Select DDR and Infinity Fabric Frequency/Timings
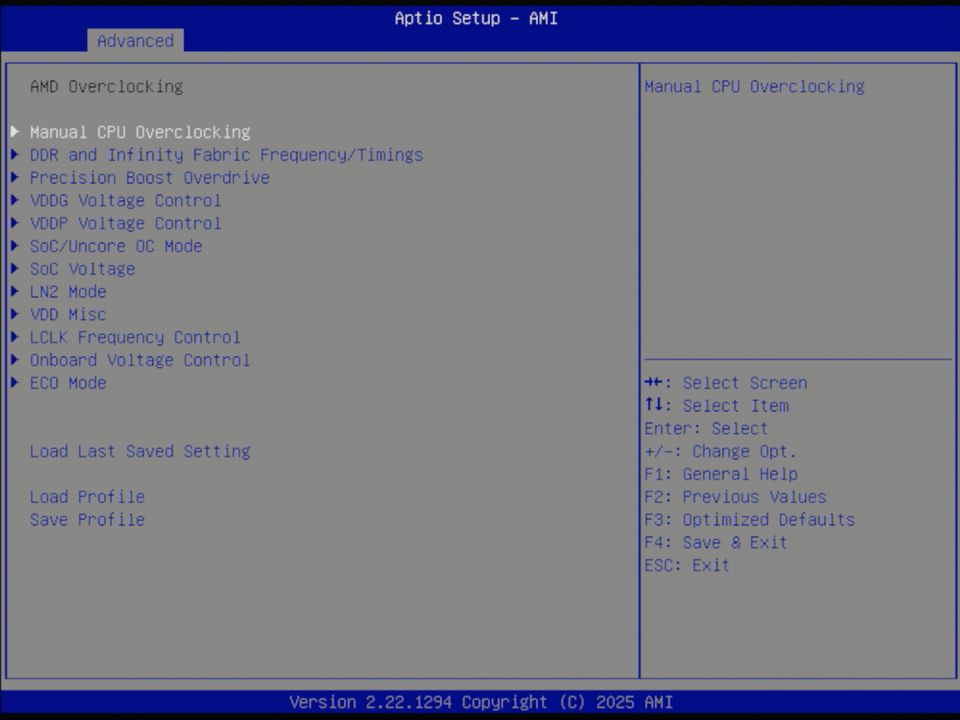The image size is (960, 720). tap(227, 154)
